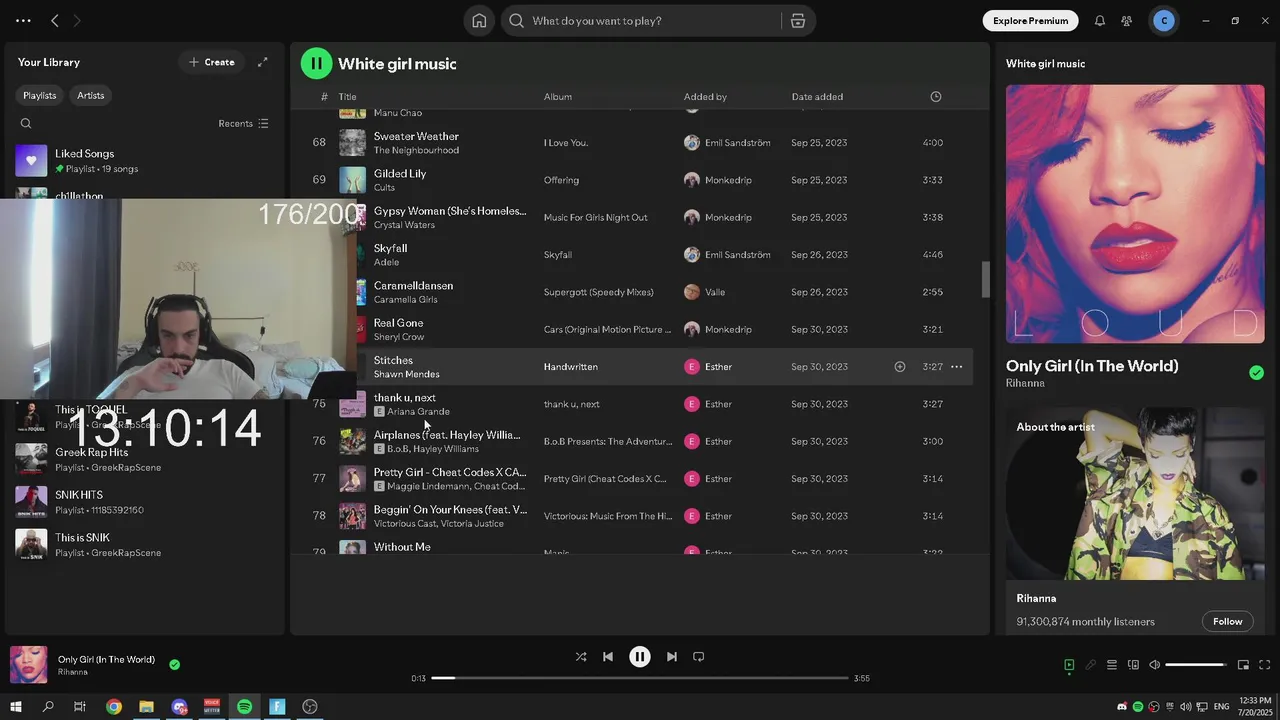Open Spotify tray icon in system tray
The height and width of the screenshot is (720, 1280).
point(1138,707)
